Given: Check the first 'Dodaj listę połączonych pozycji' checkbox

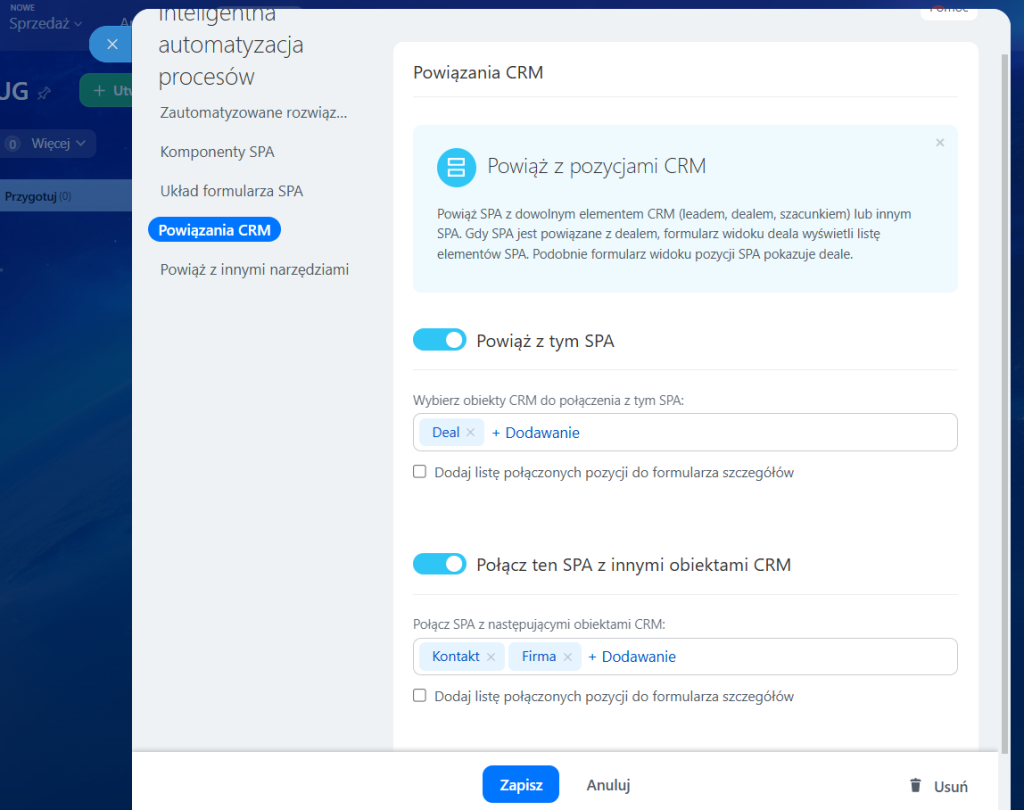Looking at the screenshot, I should [420, 472].
